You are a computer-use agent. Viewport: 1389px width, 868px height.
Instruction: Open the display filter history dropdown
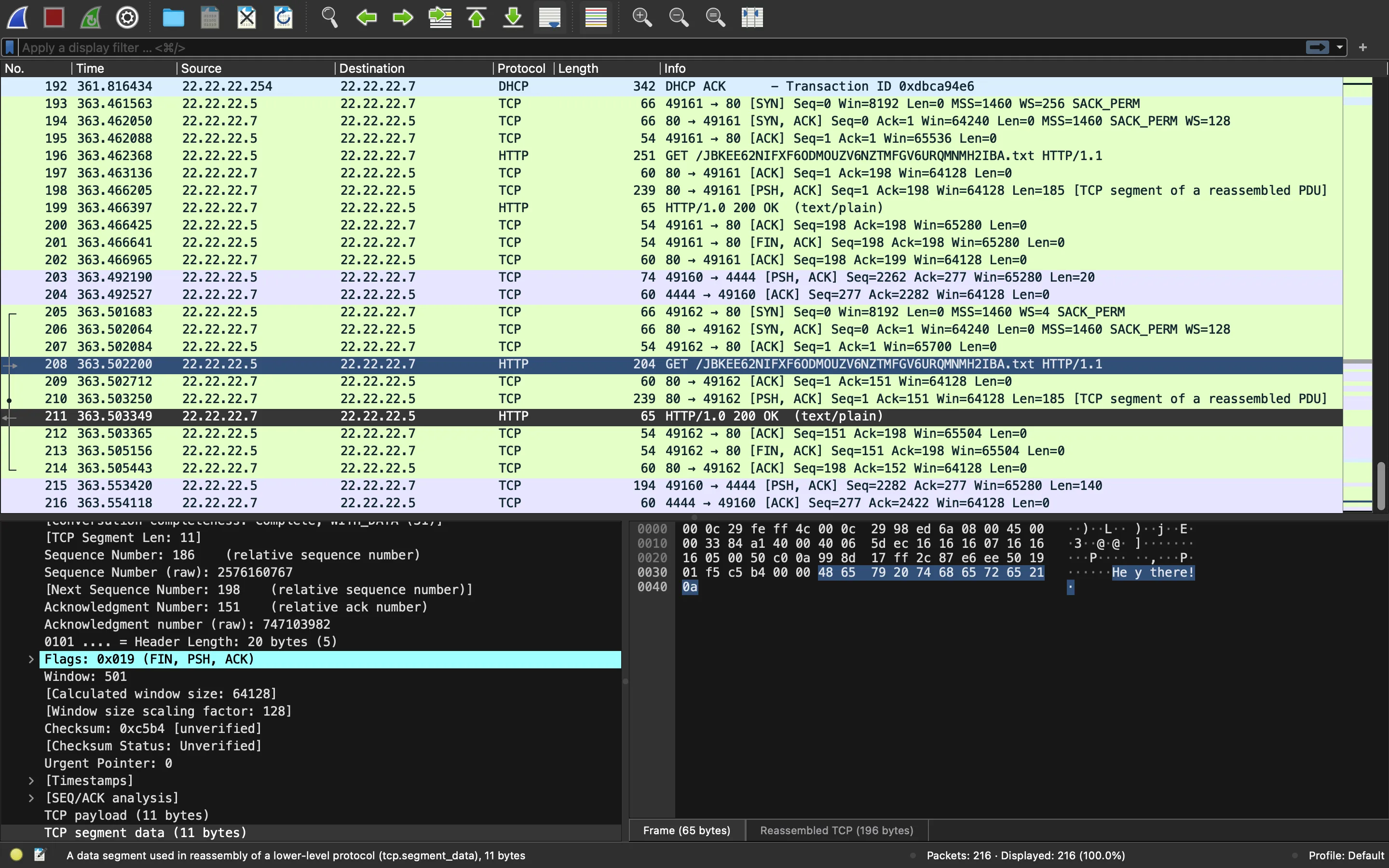[1340, 47]
